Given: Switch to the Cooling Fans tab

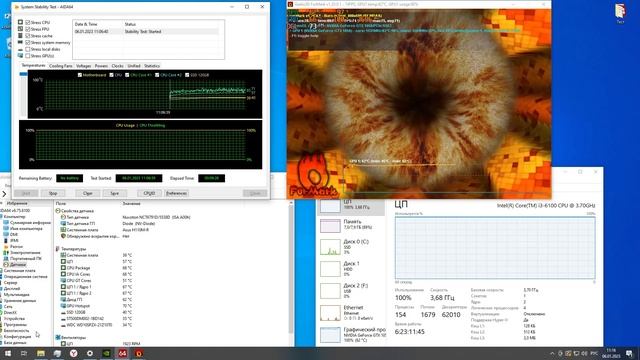Looking at the screenshot, I should (60, 66).
